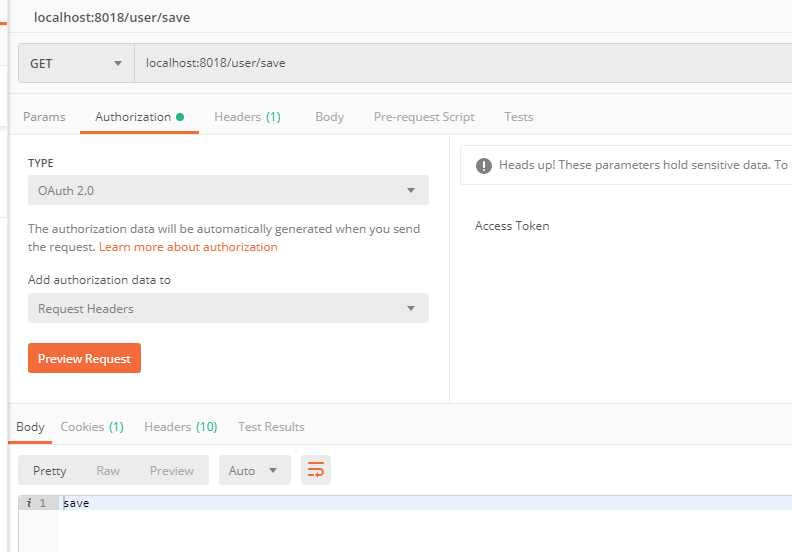
Task: Click the 'save' response text
Action: (x=76, y=503)
